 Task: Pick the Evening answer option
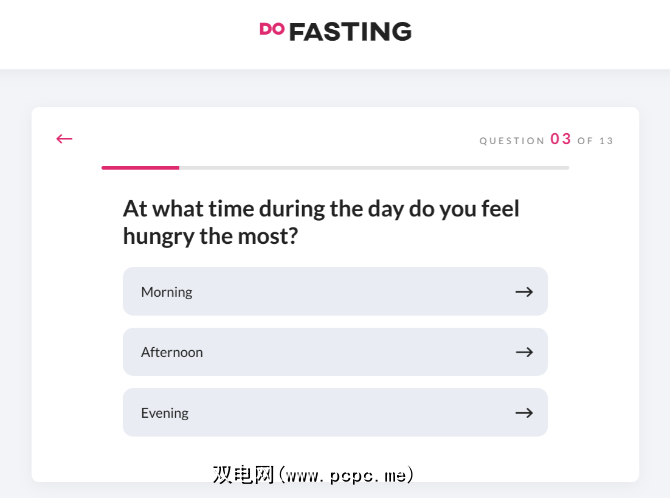(335, 413)
